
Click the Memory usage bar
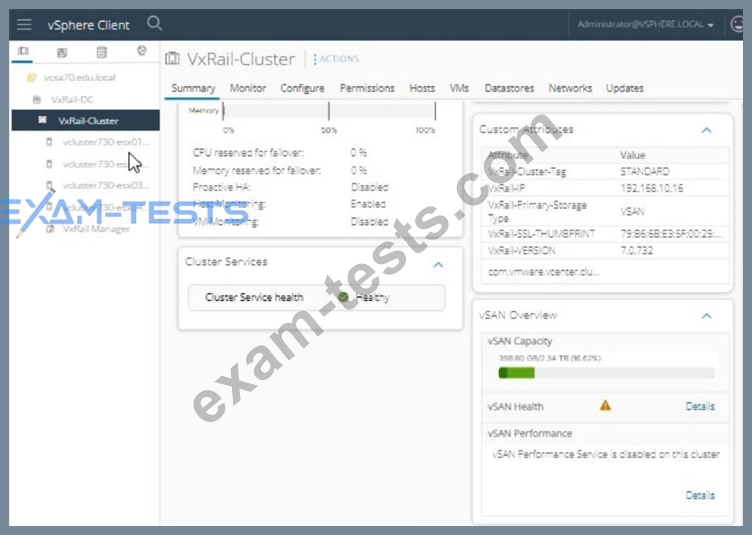tap(329, 111)
